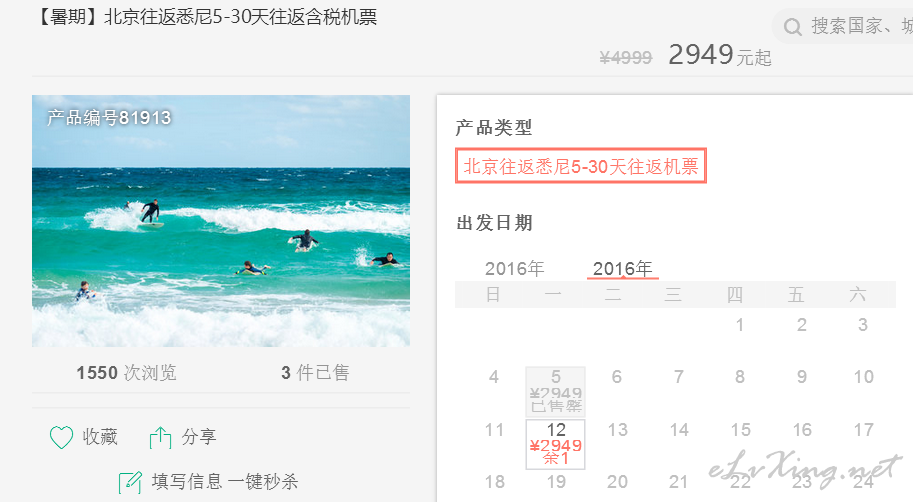Image resolution: width=913 pixels, height=502 pixels.
Task: Switch to the underlined 2016年 tab
Action: tap(622, 268)
